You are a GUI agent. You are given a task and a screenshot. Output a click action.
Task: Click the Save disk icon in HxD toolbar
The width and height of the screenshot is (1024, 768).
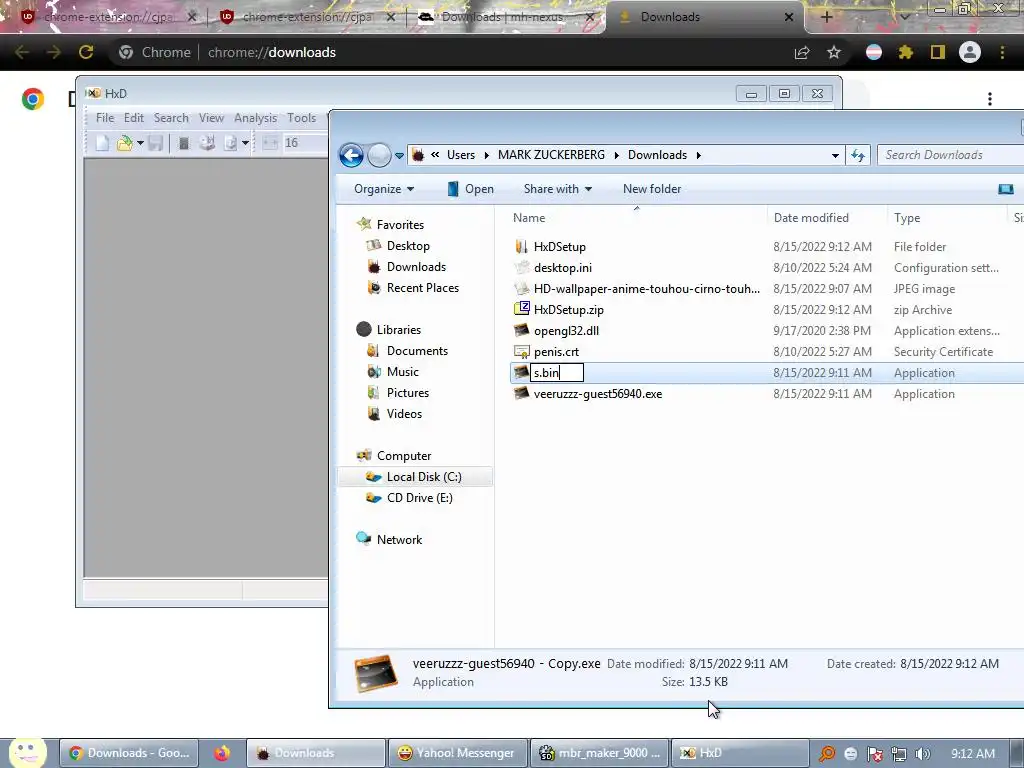[x=155, y=143]
